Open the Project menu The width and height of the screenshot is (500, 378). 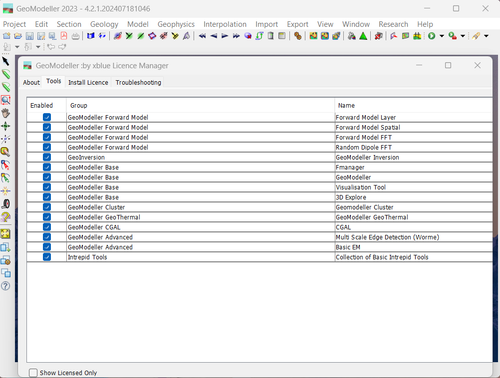(x=14, y=24)
